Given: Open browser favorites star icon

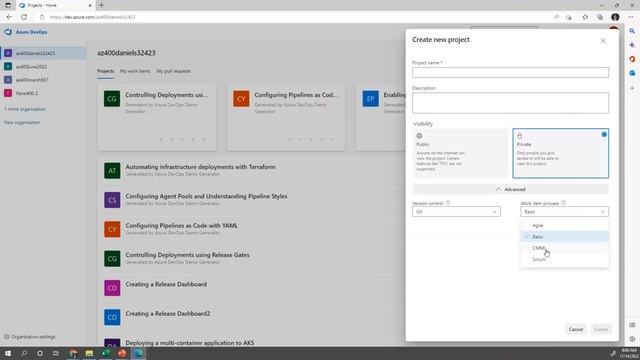Looking at the screenshot, I should [x=585, y=17].
